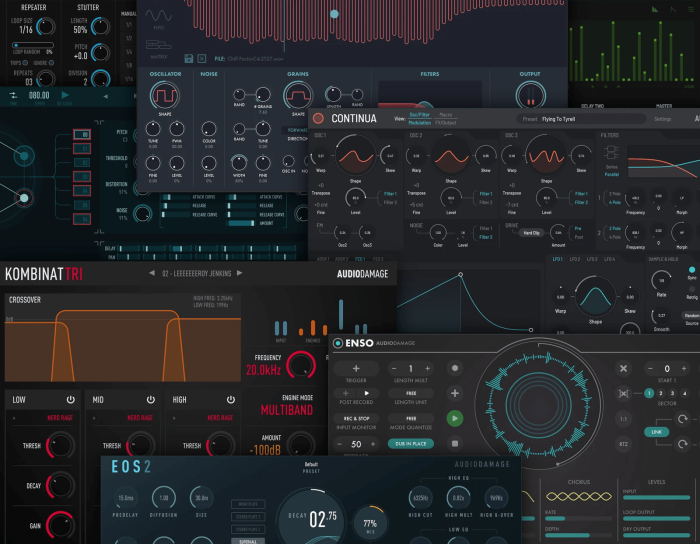Click Continua filter routing series/parallel icon
700x544 pixels.
611,152
